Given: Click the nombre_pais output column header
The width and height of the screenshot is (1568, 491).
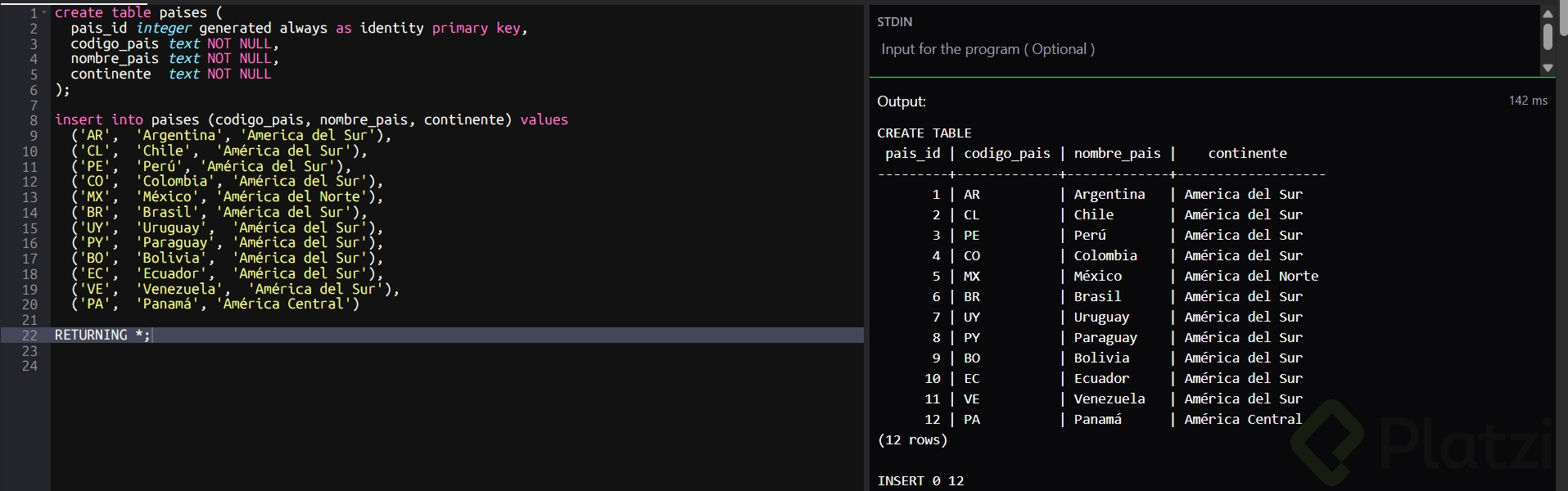Looking at the screenshot, I should (x=1117, y=154).
